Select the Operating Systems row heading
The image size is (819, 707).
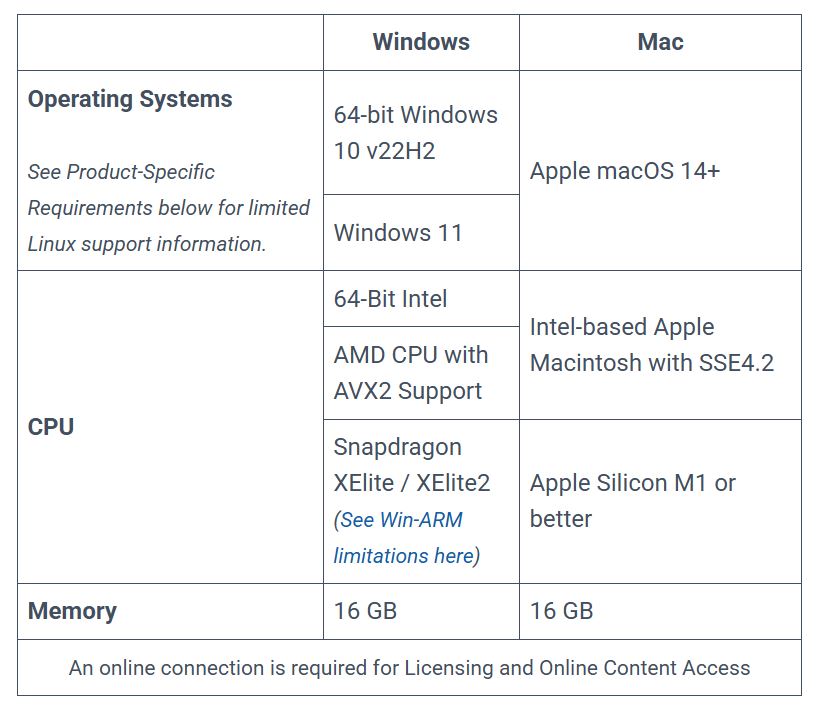[x=130, y=99]
